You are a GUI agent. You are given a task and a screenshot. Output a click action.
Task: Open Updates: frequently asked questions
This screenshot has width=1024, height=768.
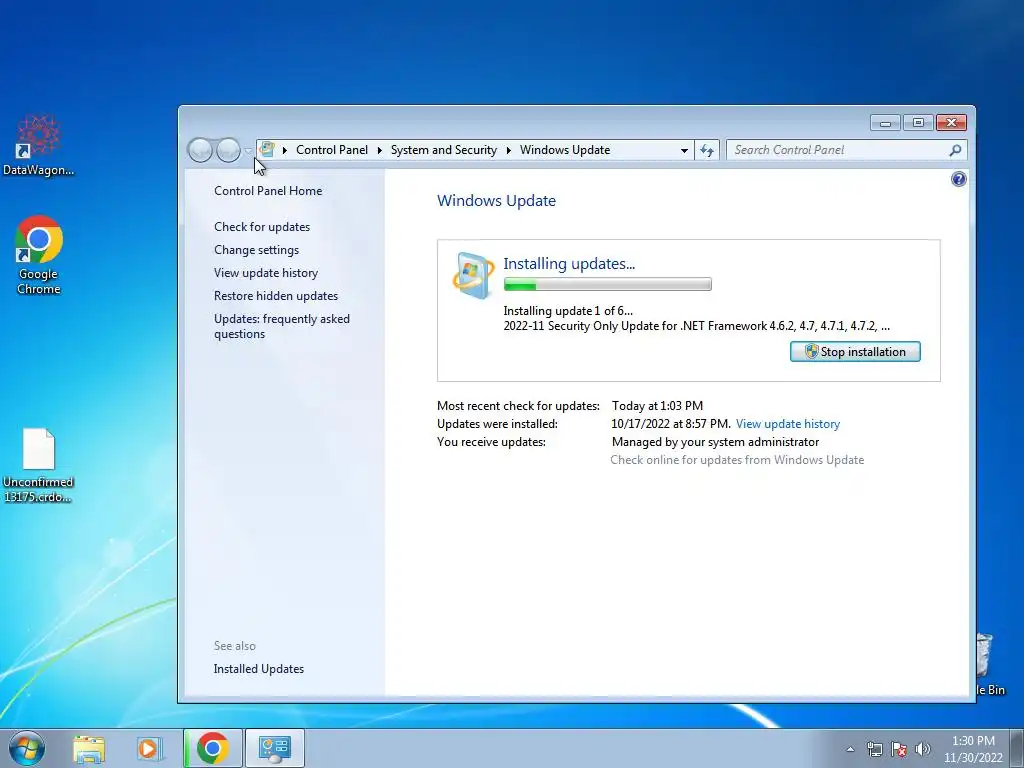[281, 326]
